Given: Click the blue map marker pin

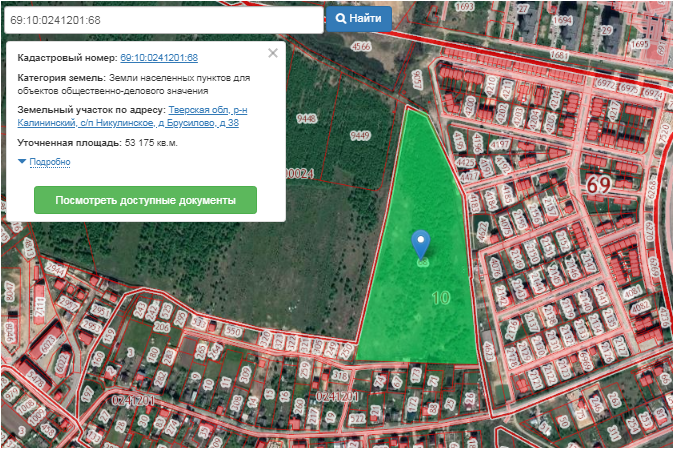Looking at the screenshot, I should point(421,242).
